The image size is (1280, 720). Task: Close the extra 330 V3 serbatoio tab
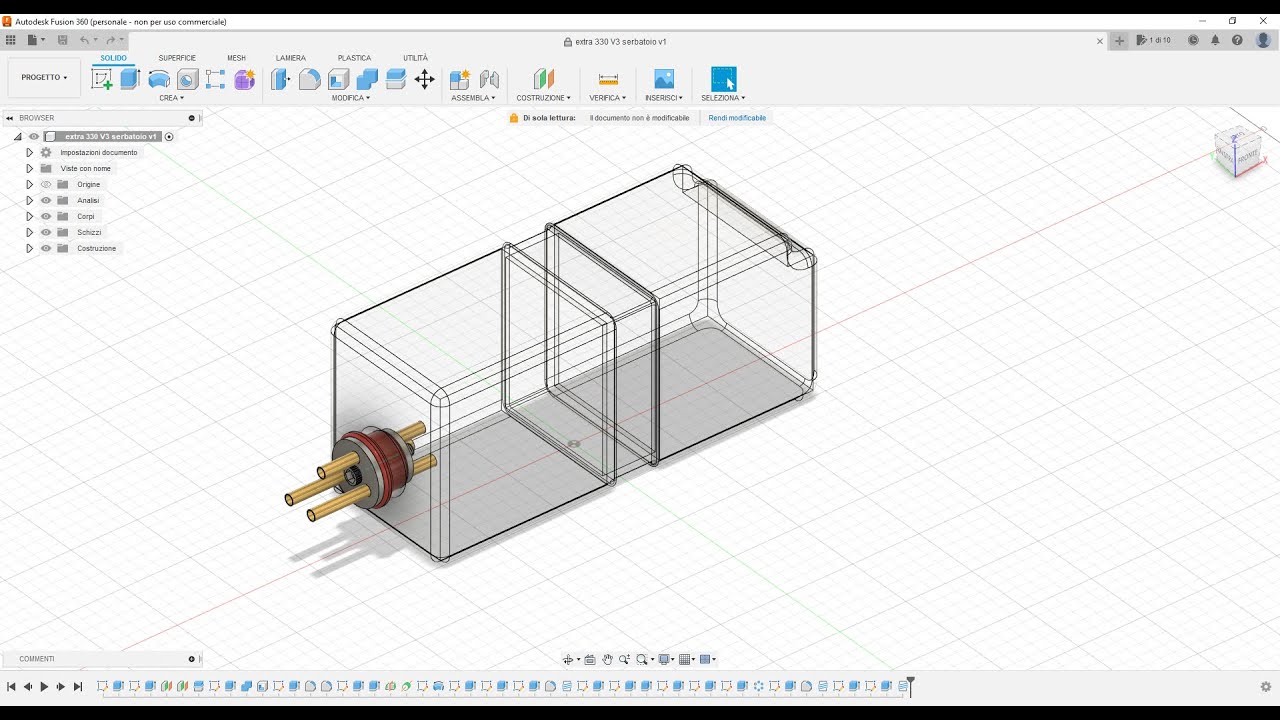1100,41
